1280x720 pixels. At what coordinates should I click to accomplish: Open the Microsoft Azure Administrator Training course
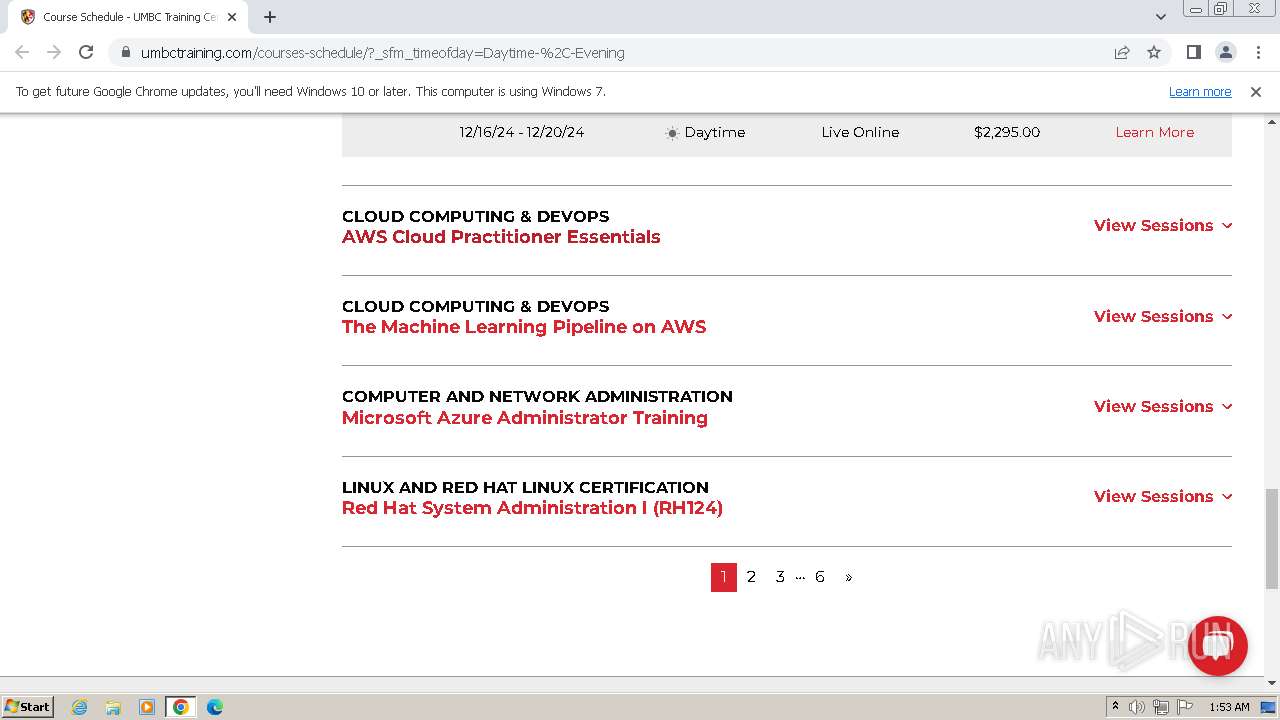(x=525, y=418)
